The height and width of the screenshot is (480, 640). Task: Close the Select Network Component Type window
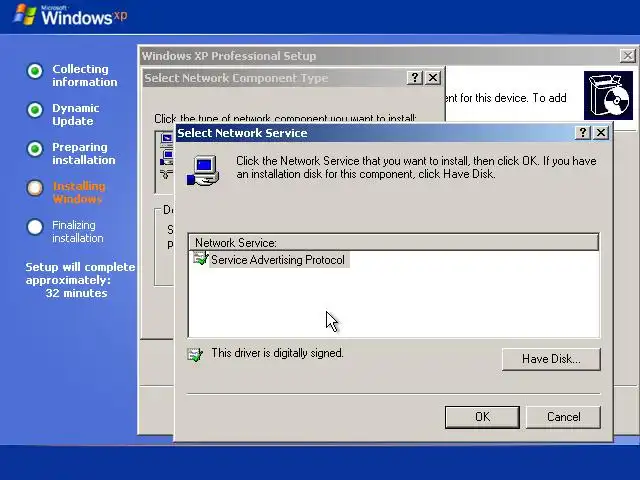point(433,78)
